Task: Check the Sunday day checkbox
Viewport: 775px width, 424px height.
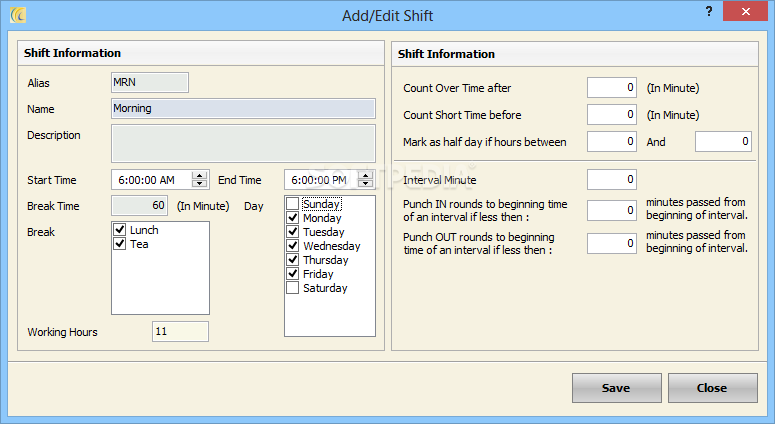Action: click(293, 204)
